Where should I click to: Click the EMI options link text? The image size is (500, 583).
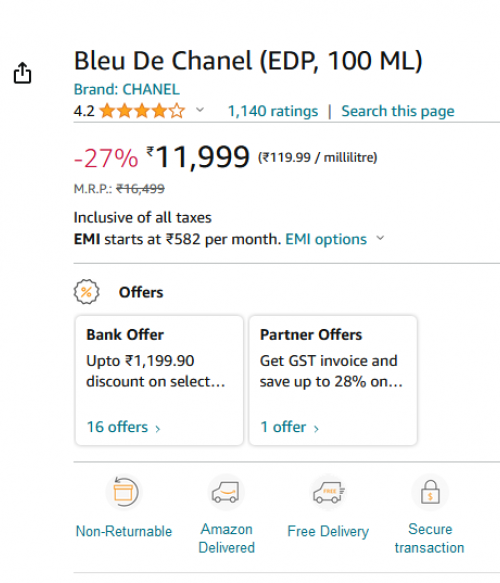[326, 239]
